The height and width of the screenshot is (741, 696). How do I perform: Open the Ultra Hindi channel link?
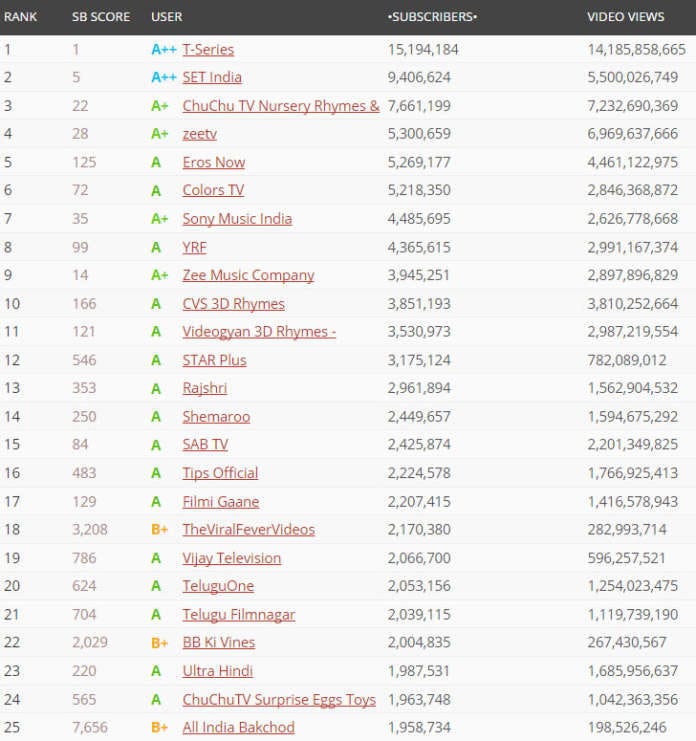[x=218, y=671]
